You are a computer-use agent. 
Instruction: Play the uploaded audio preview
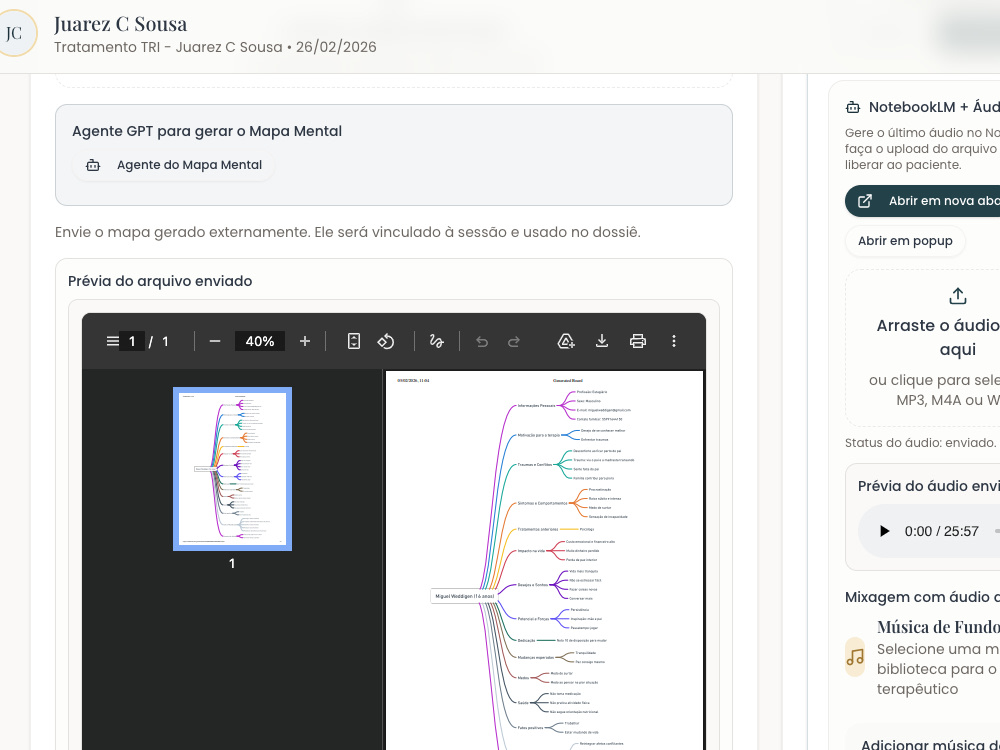point(884,531)
